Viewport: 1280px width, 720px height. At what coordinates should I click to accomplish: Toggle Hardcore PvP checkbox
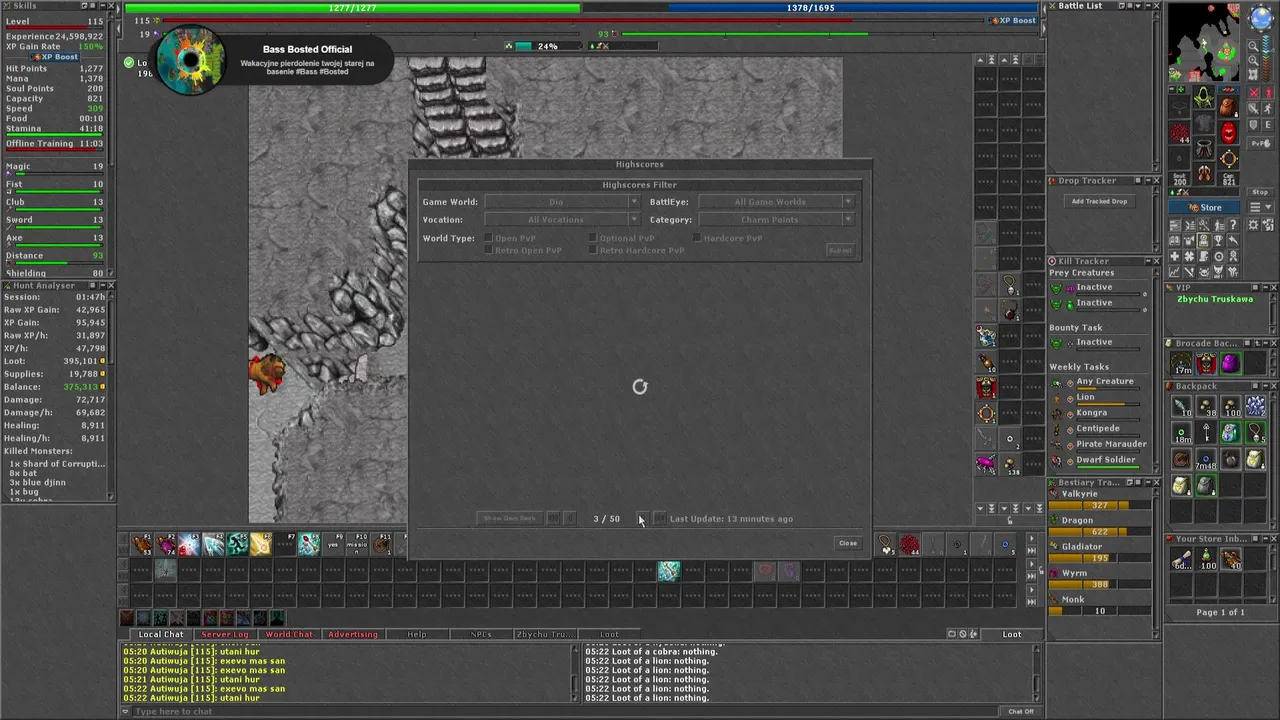[x=697, y=238]
